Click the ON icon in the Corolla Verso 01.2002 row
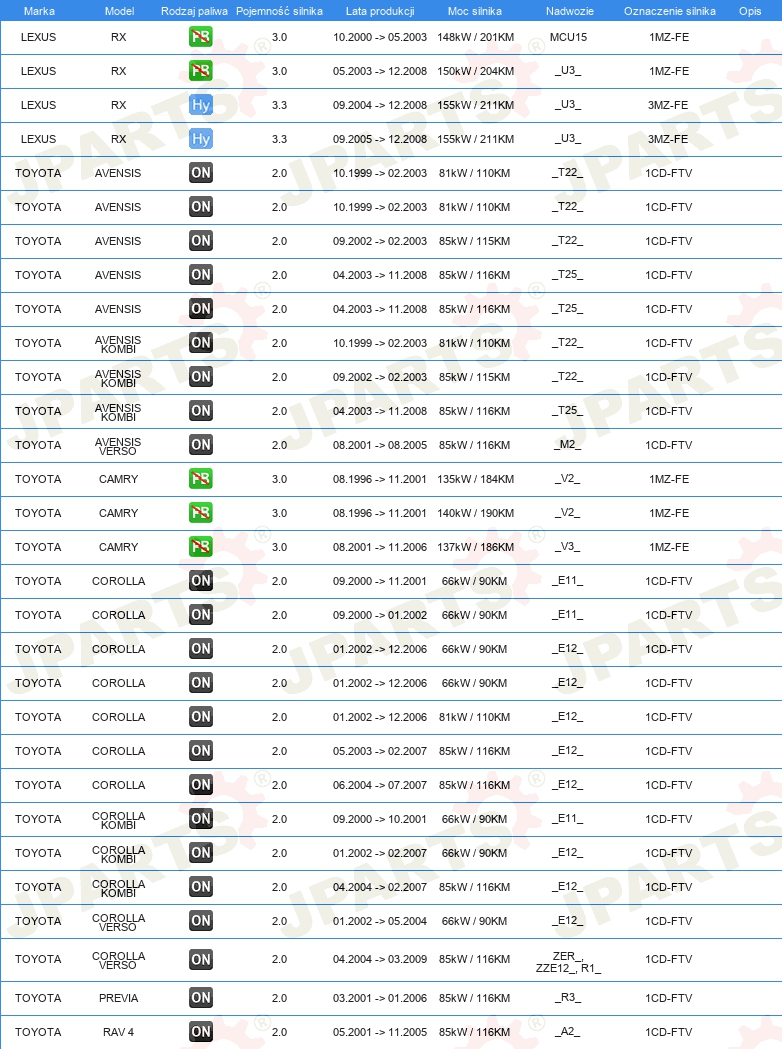 [x=201, y=921]
